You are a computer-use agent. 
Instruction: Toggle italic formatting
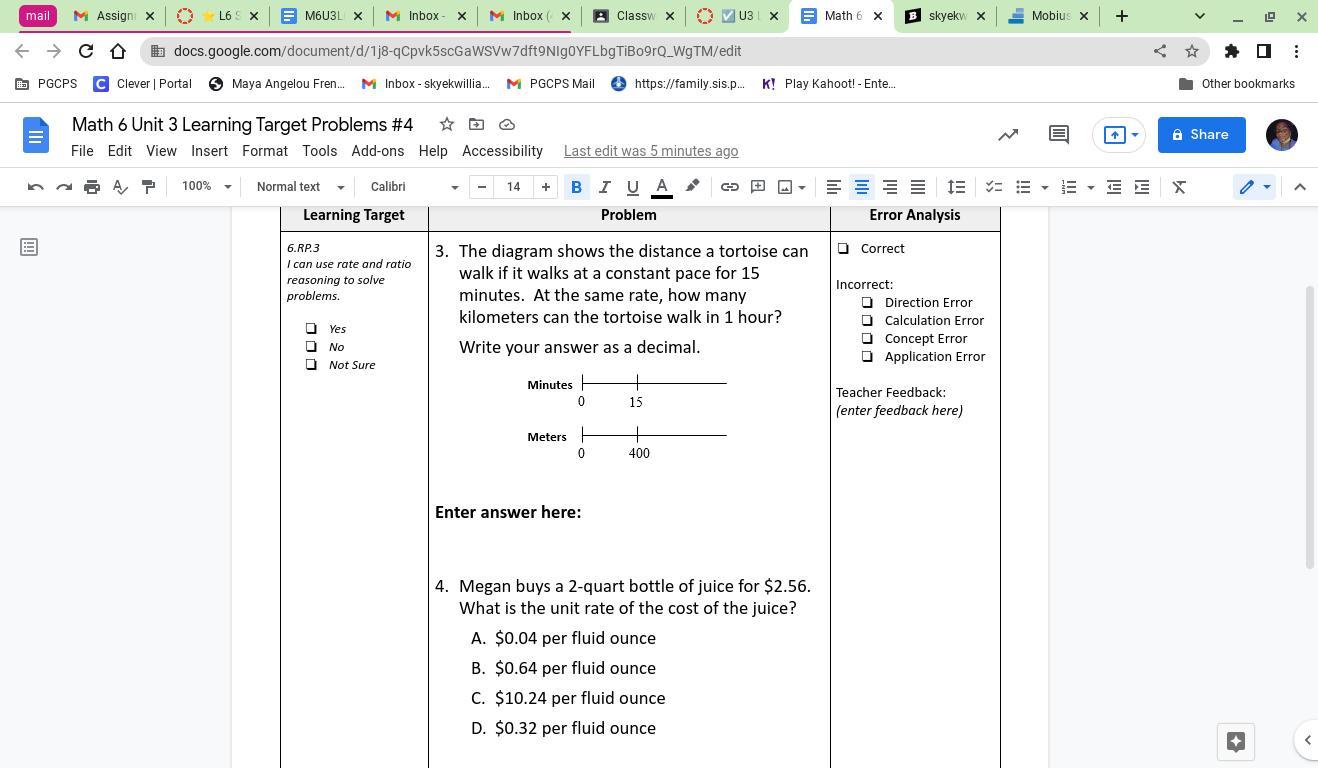[604, 187]
